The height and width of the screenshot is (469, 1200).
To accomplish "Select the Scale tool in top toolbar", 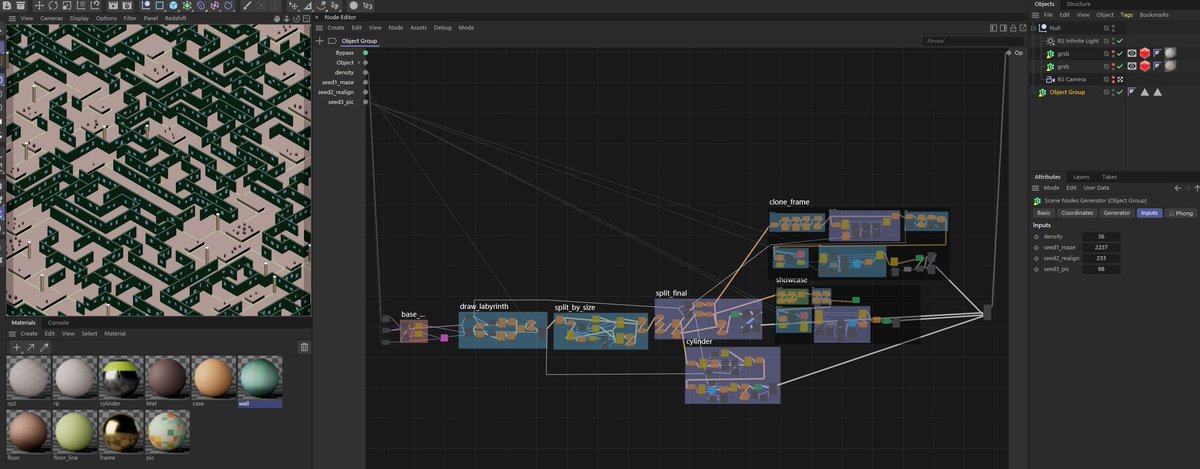I will click(66, 5).
